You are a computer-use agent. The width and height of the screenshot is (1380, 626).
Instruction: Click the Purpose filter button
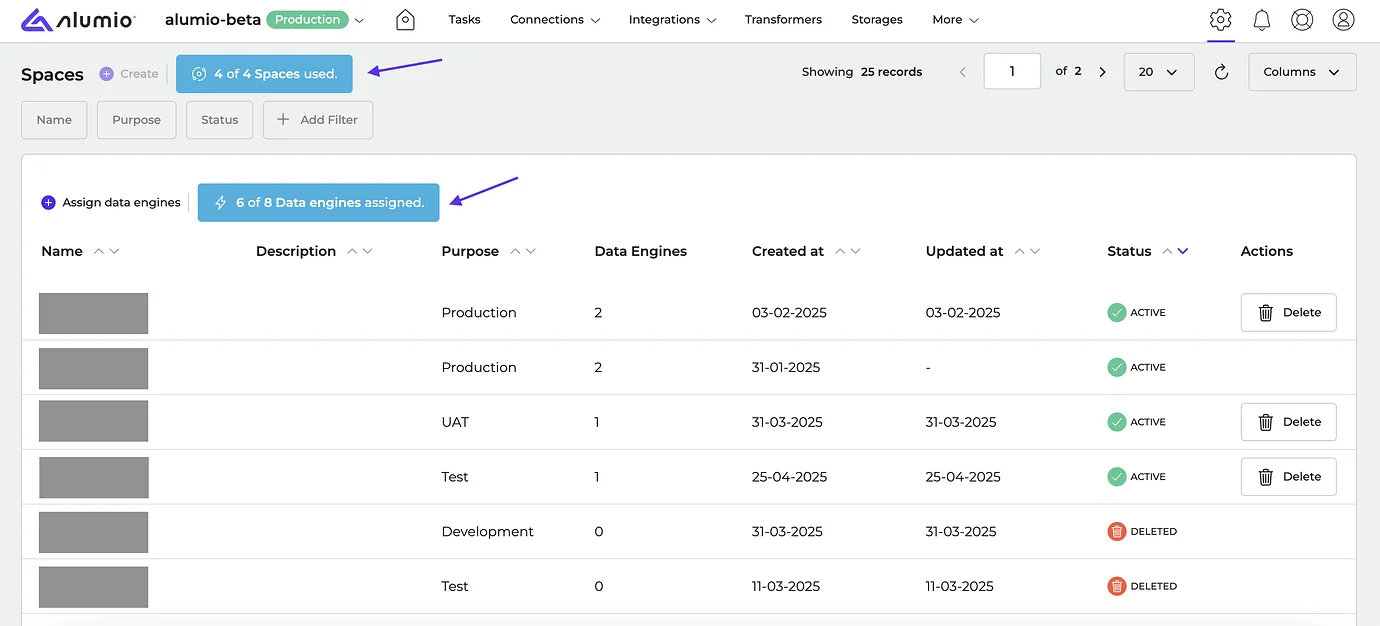coord(136,120)
